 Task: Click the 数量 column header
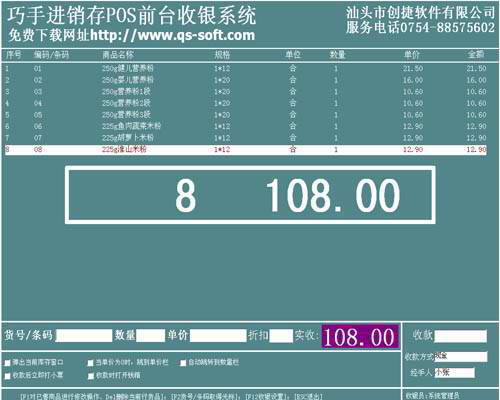pos(337,55)
